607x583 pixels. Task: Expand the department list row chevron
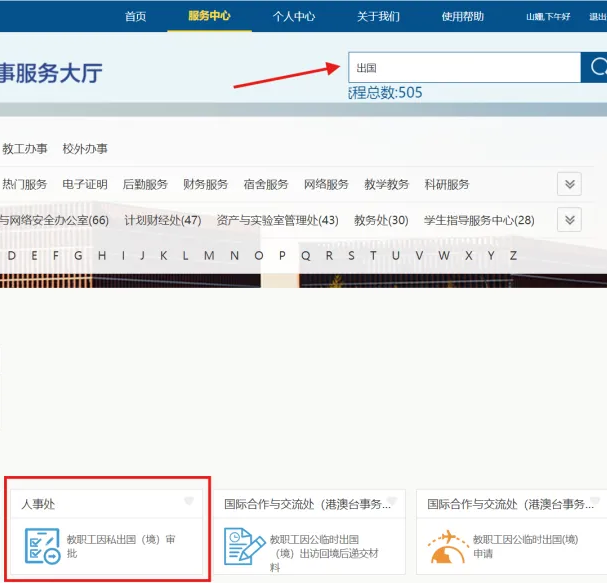click(x=569, y=220)
